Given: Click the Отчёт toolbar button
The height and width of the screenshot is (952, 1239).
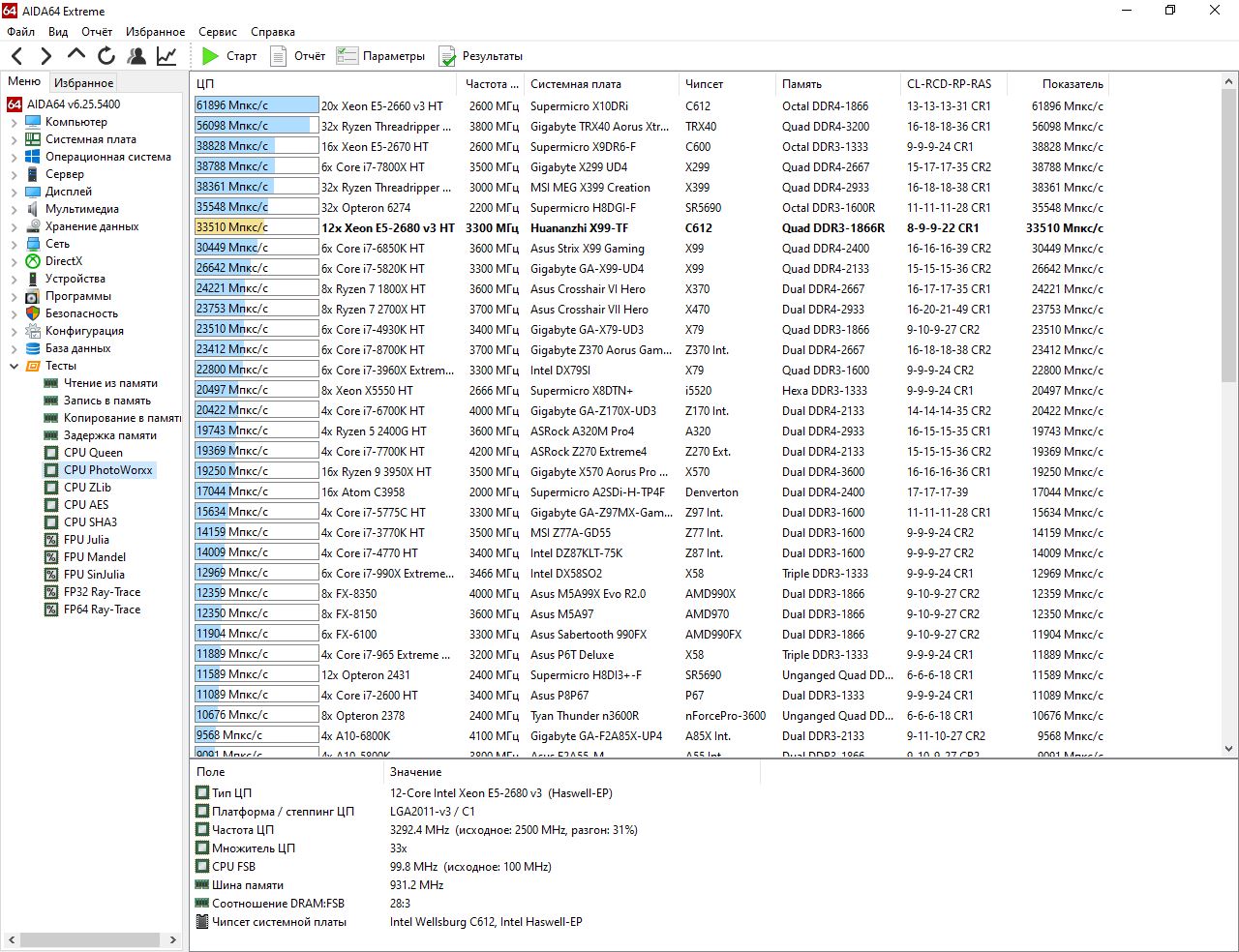Looking at the screenshot, I should 297,56.
